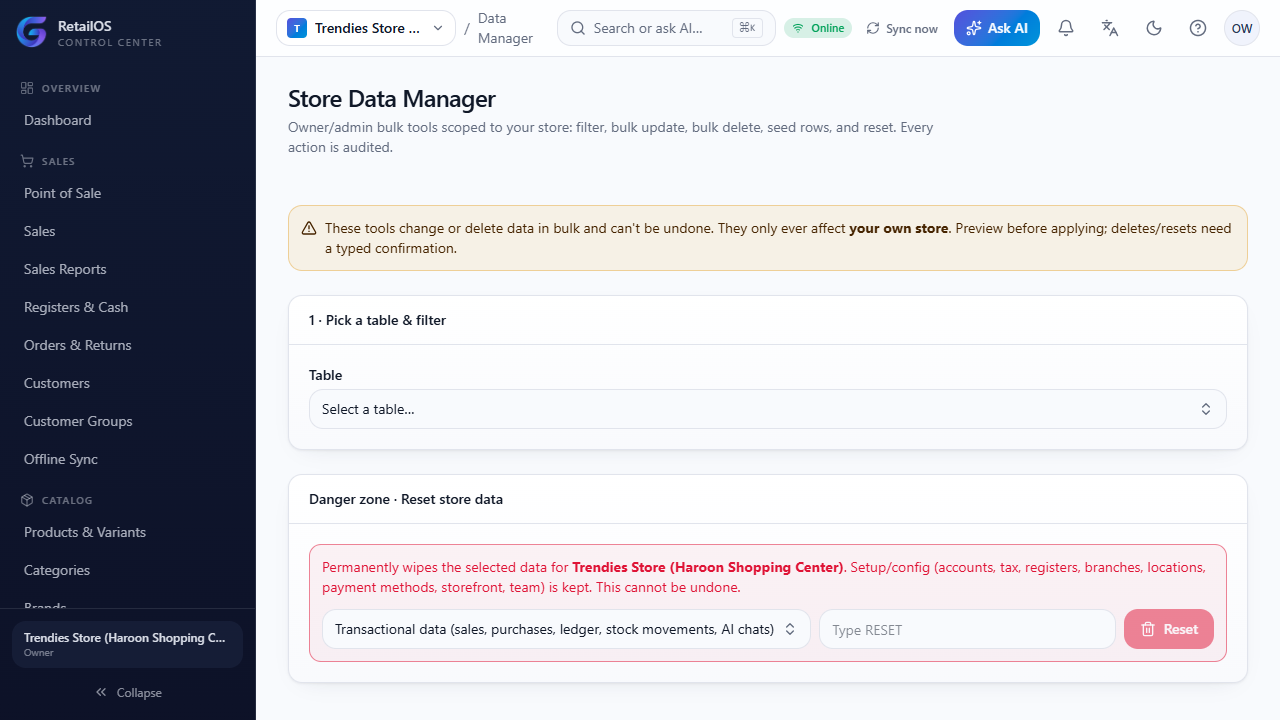The width and height of the screenshot is (1280, 720).
Task: Open the Ask AI assistant
Action: coord(997,28)
